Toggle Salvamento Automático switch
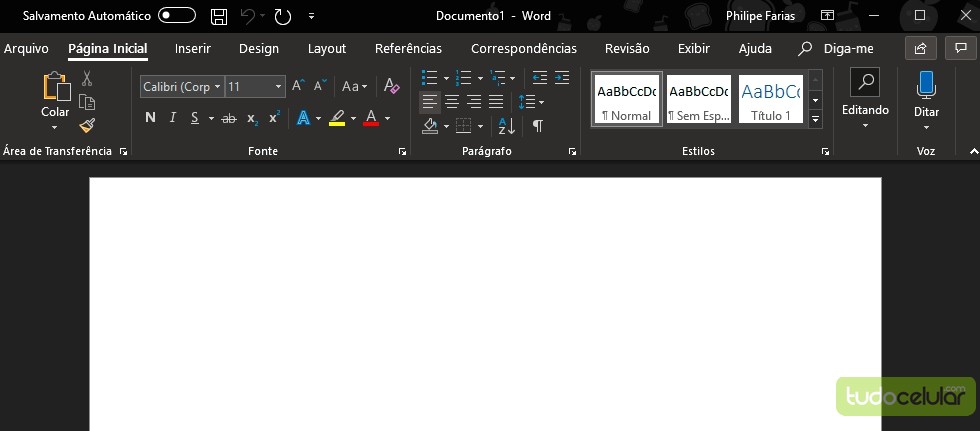Viewport: 980px width, 431px height. 177,16
